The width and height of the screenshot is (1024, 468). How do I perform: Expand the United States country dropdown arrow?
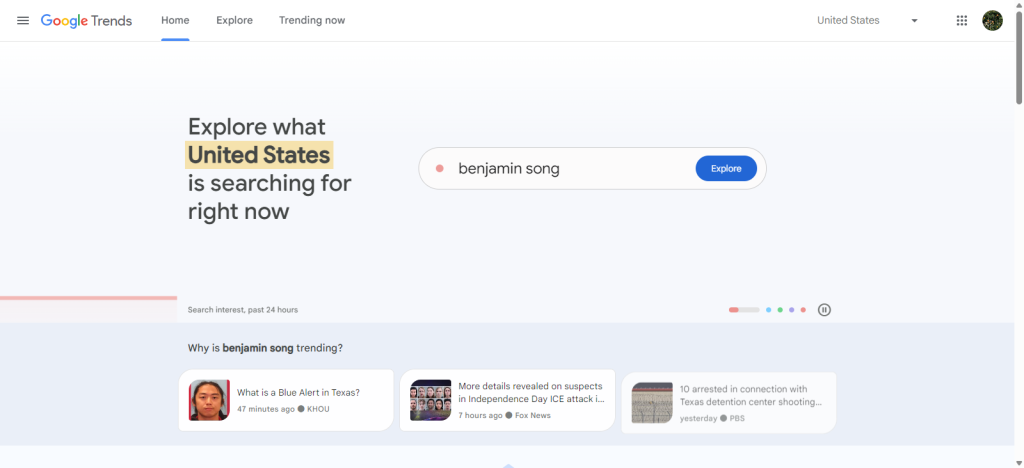coord(914,20)
